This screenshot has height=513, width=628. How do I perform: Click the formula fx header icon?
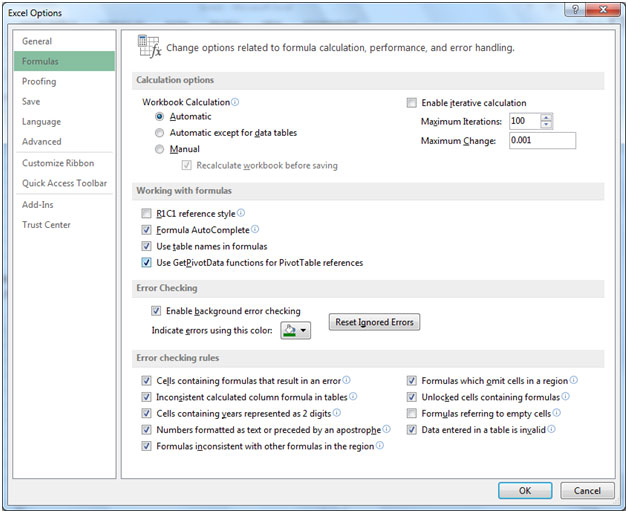point(149,47)
